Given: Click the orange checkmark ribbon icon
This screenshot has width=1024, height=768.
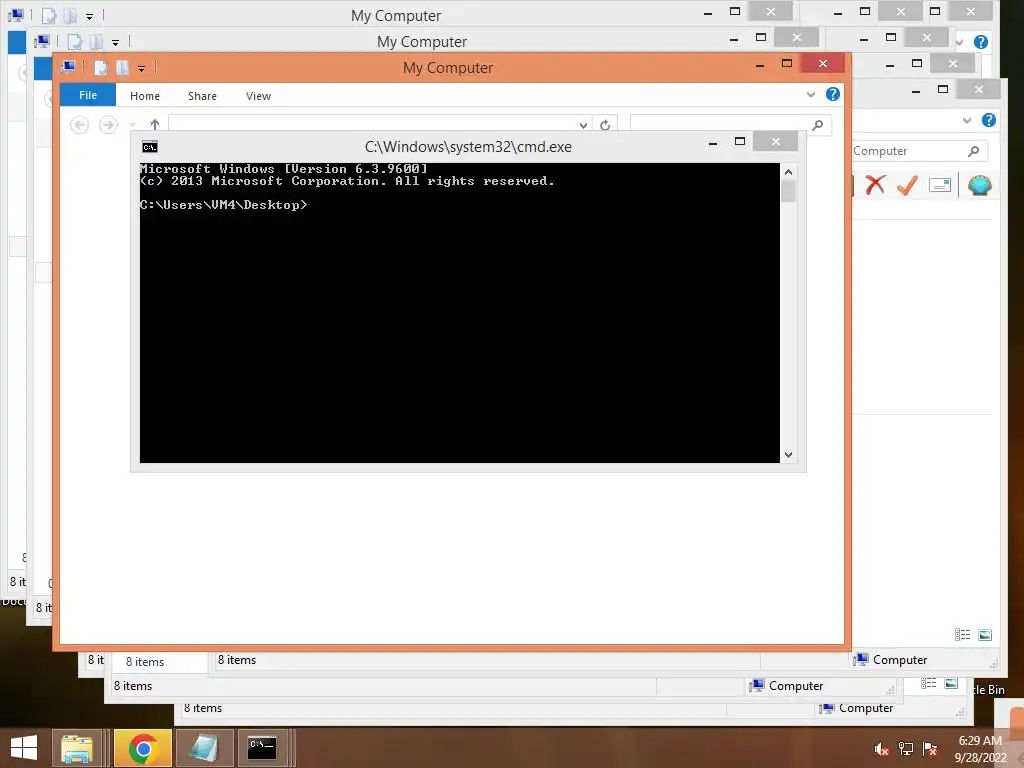Looking at the screenshot, I should (x=907, y=185).
